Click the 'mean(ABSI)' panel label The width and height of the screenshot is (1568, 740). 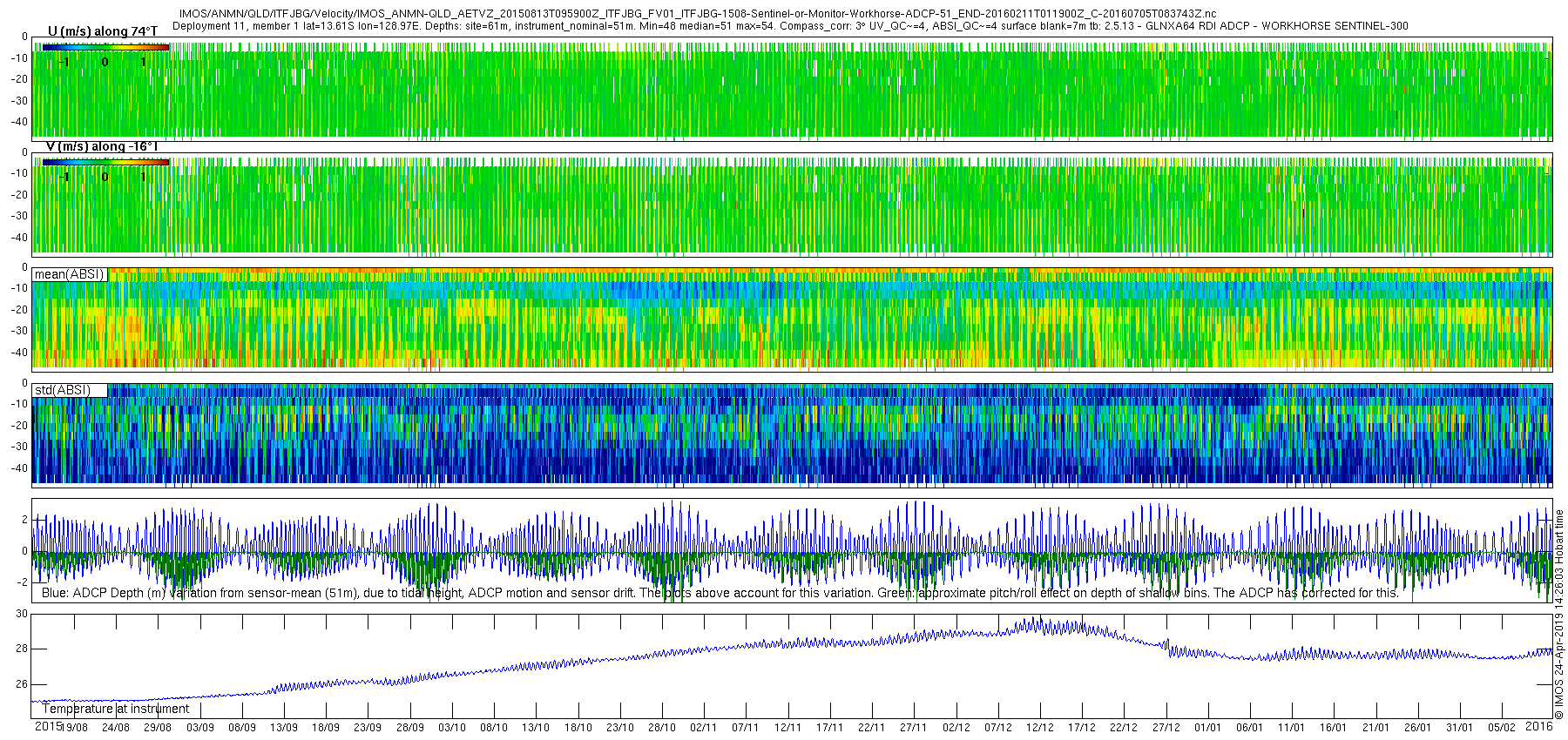(70, 274)
